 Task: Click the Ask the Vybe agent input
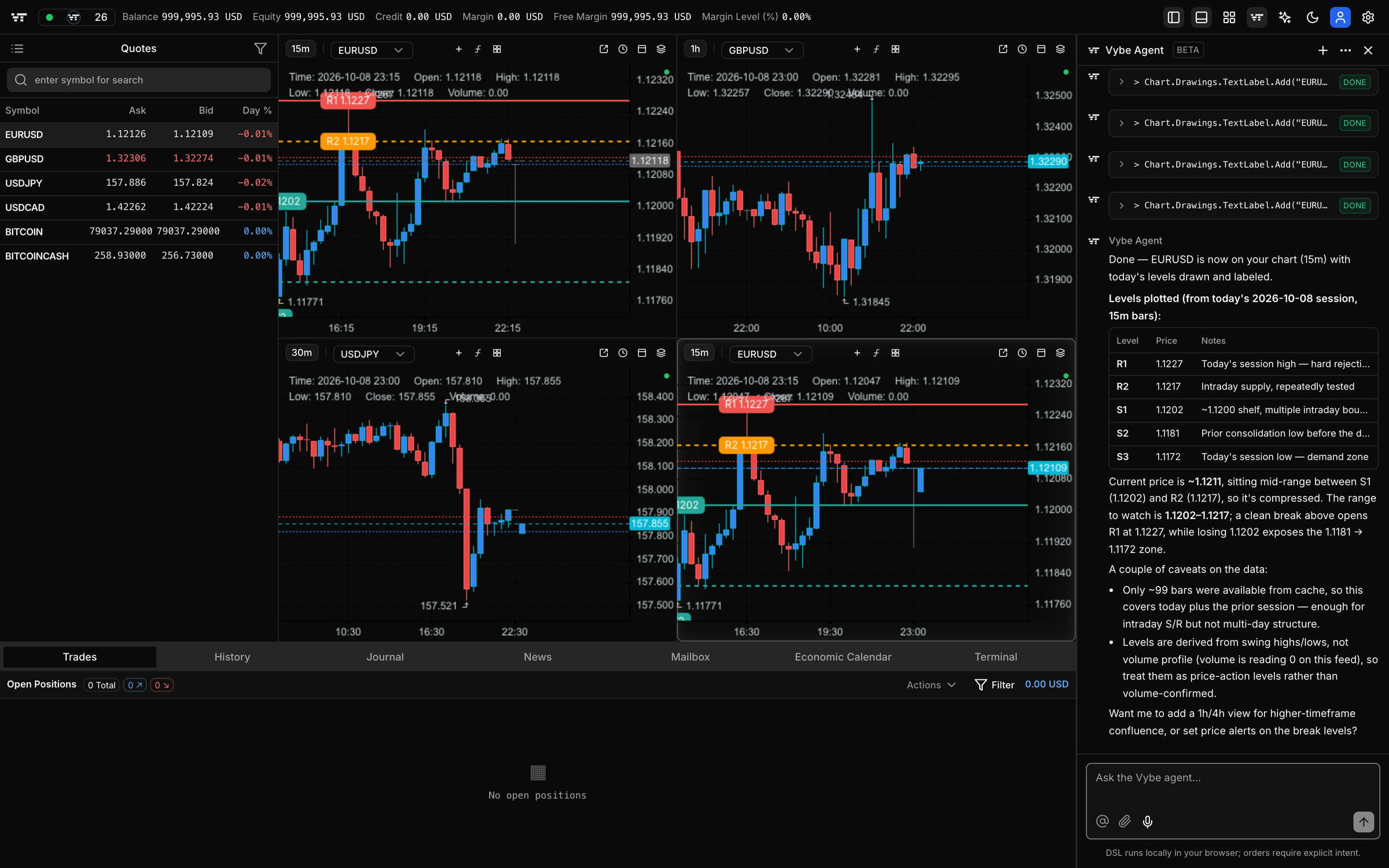pyautogui.click(x=1233, y=778)
